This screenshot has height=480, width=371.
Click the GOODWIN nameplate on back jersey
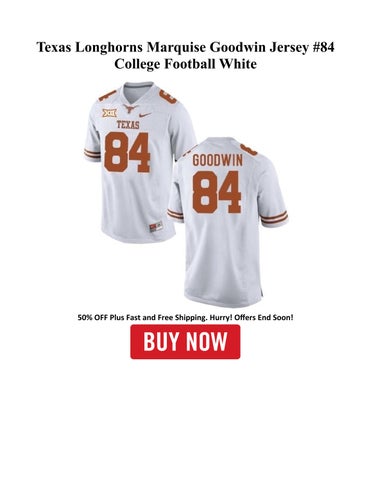[217, 161]
